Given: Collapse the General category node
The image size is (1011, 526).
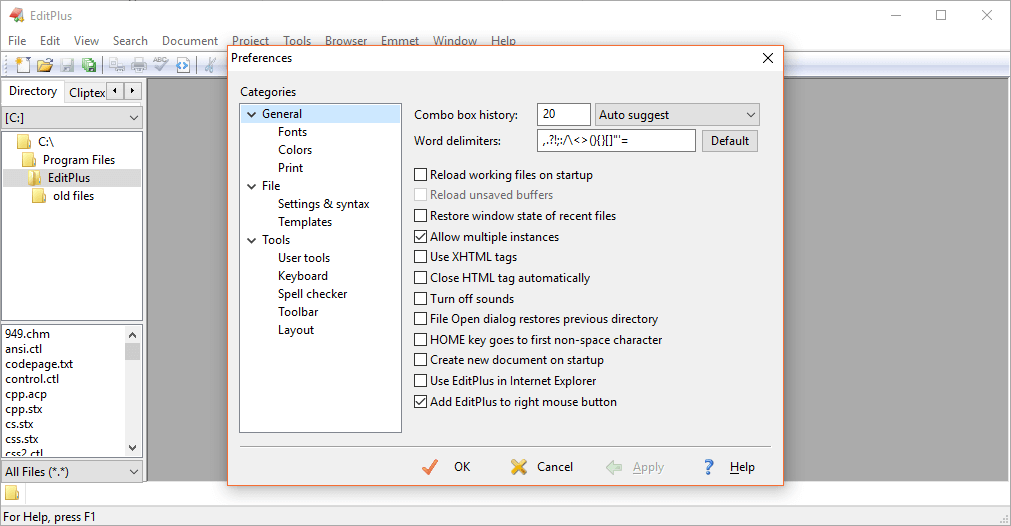Looking at the screenshot, I should (x=251, y=114).
